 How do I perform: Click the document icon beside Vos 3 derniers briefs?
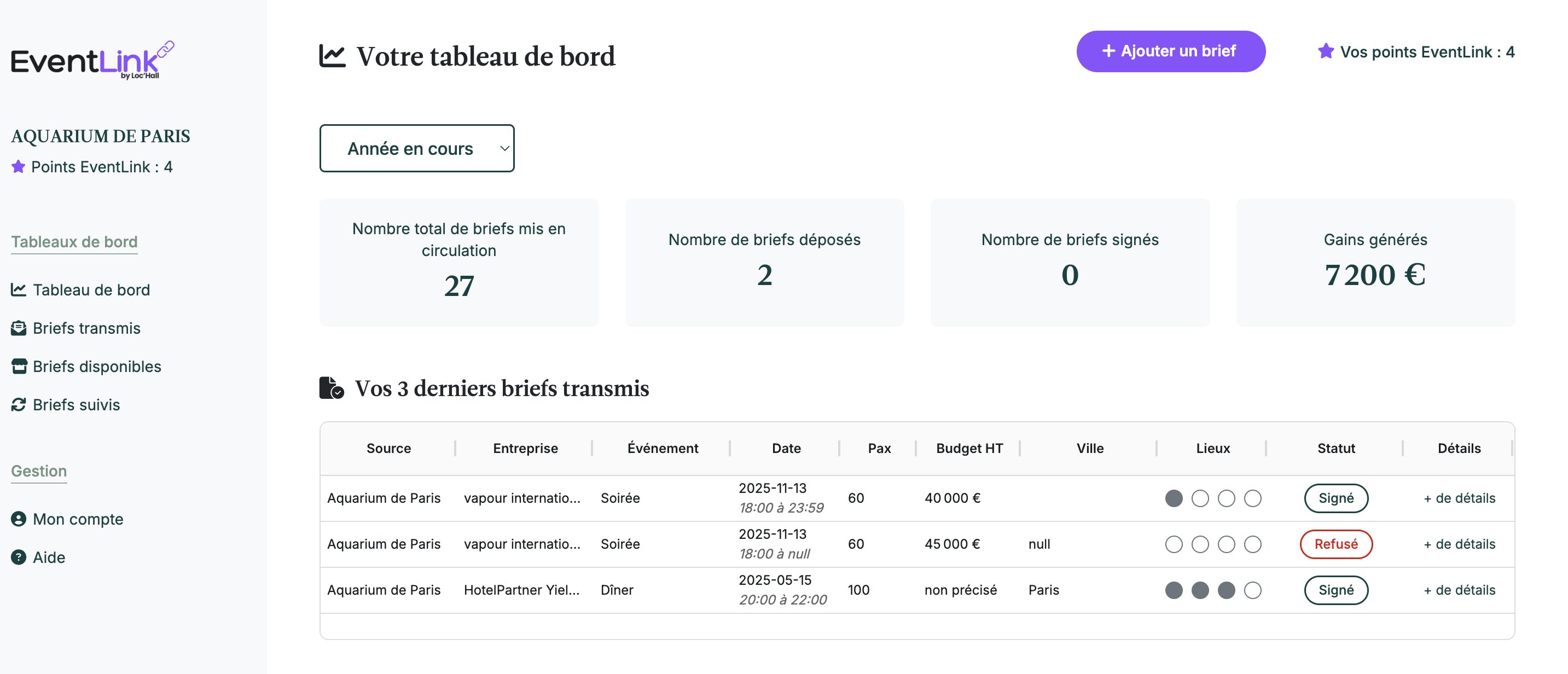pos(332,388)
